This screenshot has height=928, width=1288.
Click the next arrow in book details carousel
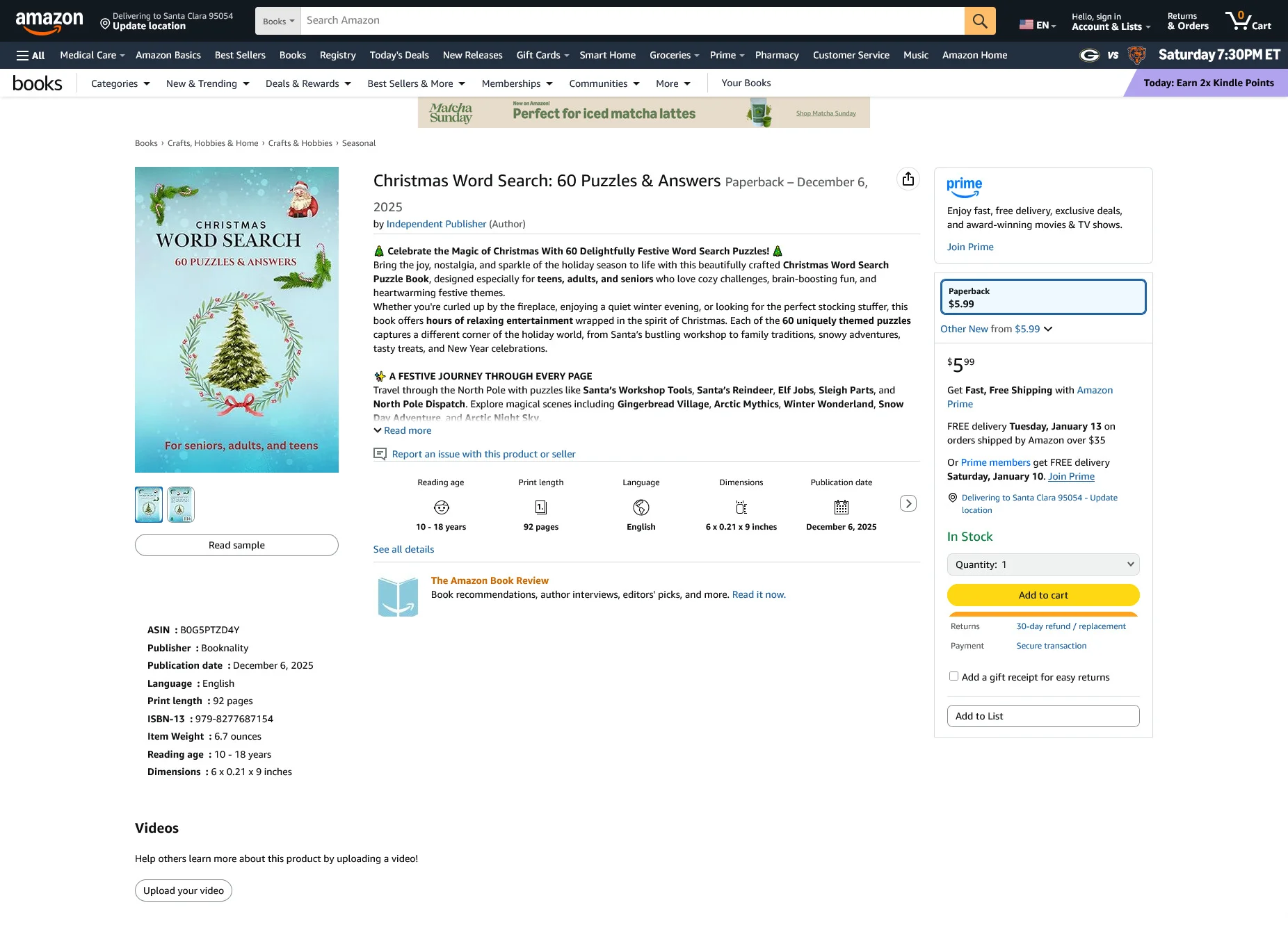pos(908,503)
